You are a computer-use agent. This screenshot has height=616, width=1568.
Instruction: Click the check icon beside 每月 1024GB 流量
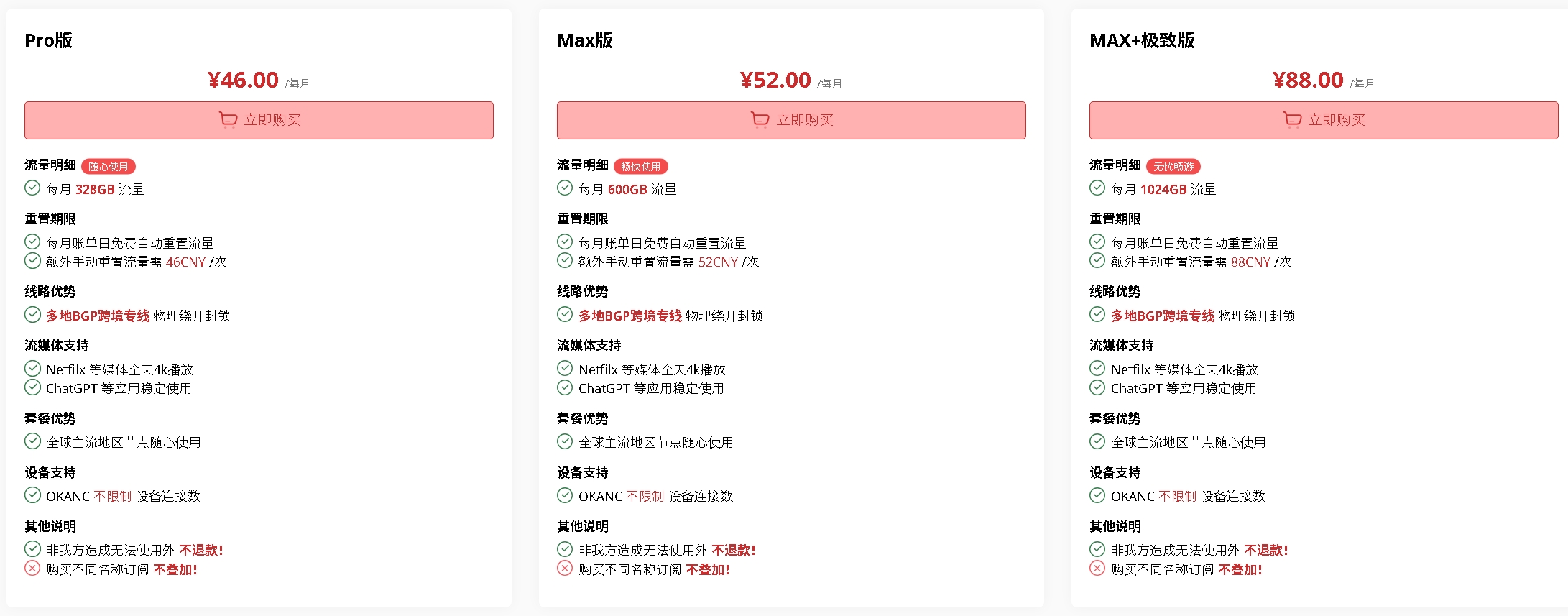click(1097, 188)
